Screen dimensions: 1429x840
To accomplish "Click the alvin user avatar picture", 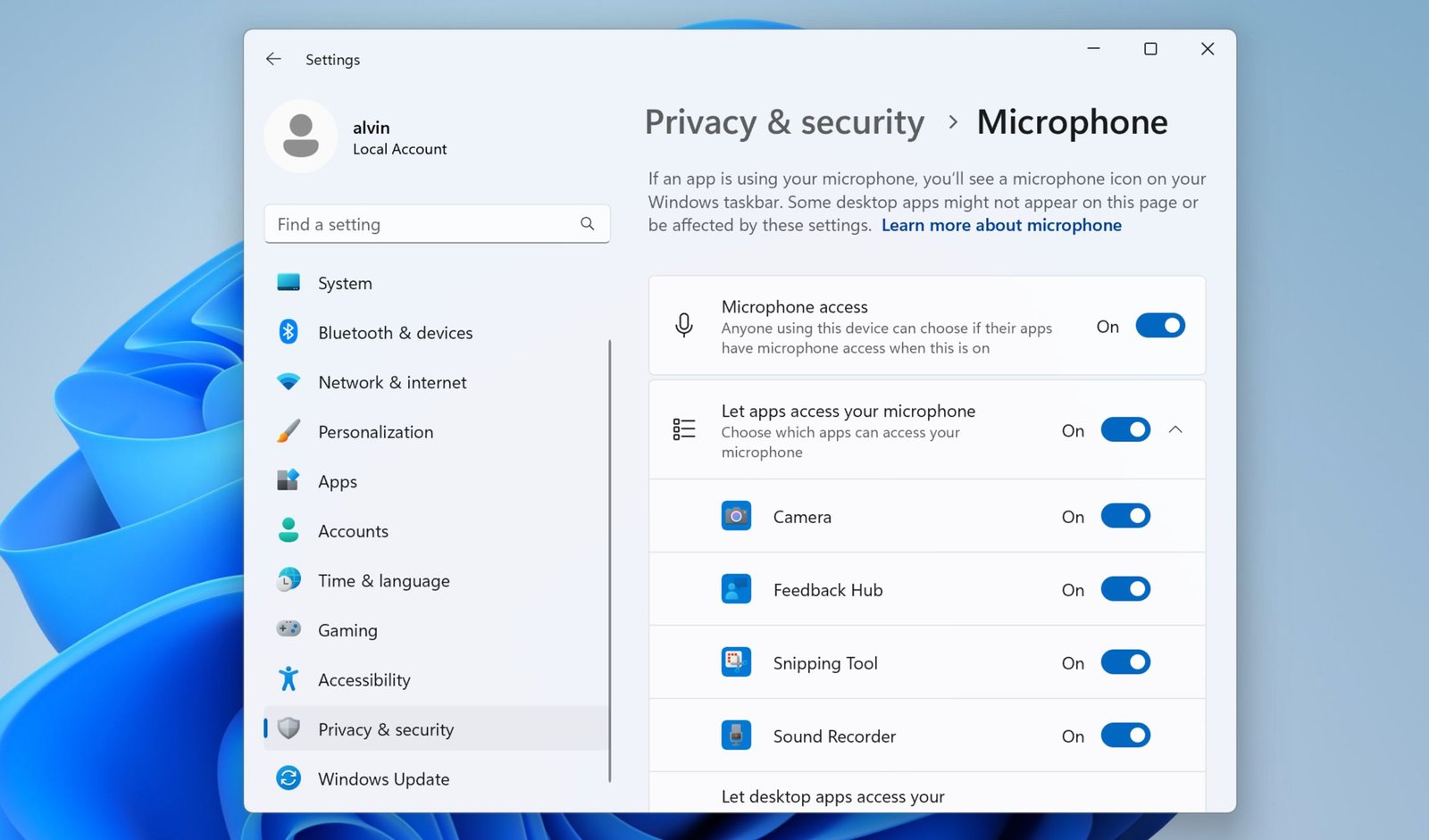I will [301, 136].
